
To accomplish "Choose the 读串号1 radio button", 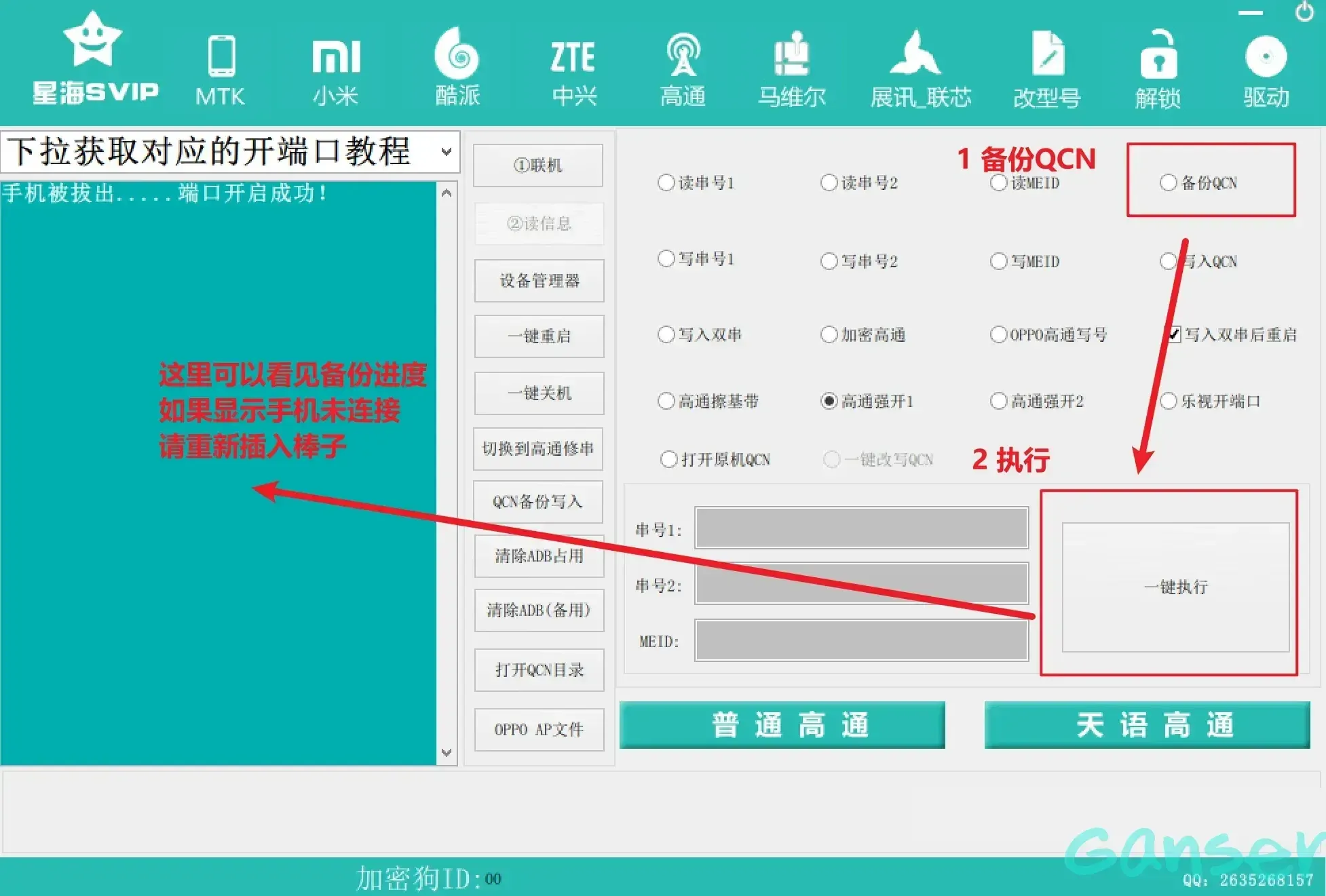I will [666, 182].
